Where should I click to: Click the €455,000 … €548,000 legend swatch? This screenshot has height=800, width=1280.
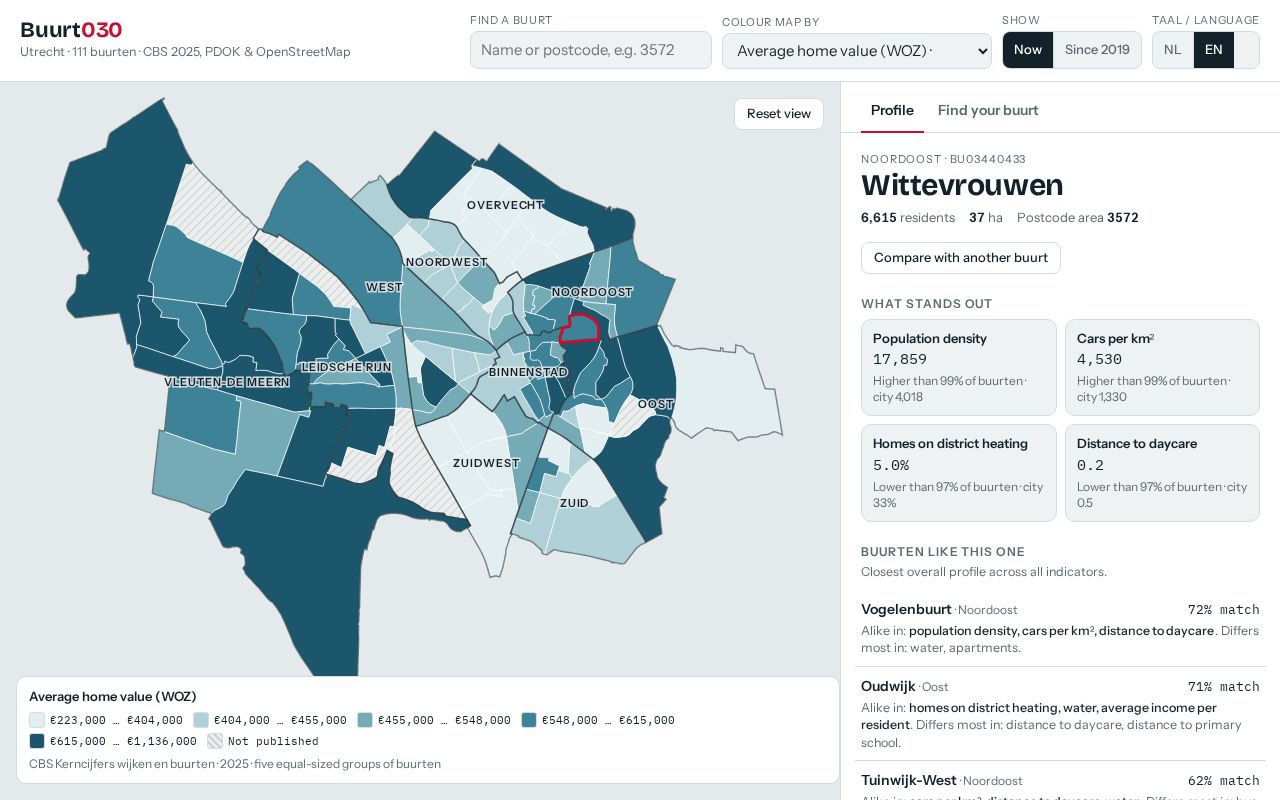[x=365, y=720]
